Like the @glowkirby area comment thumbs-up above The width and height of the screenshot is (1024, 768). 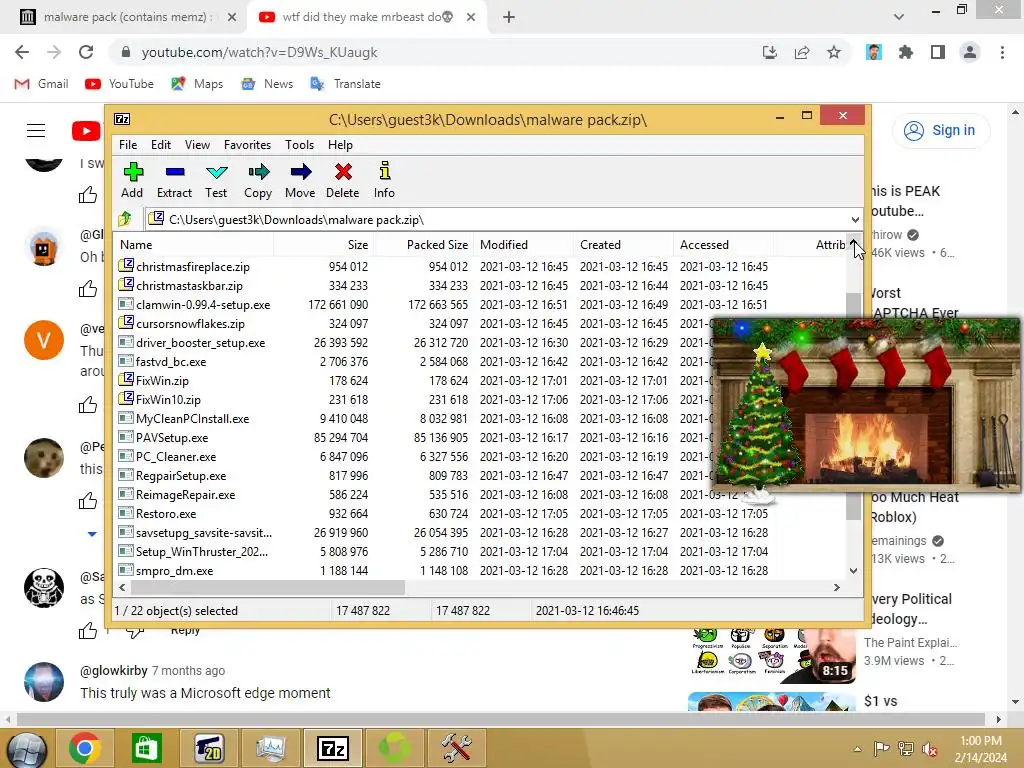tap(88, 630)
